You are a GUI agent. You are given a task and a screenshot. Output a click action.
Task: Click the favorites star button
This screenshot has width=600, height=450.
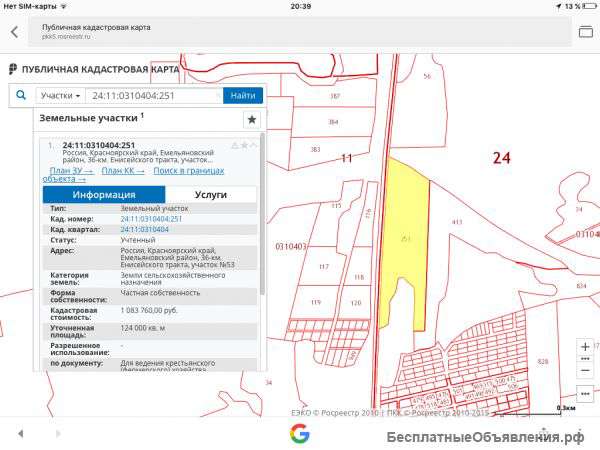251,119
